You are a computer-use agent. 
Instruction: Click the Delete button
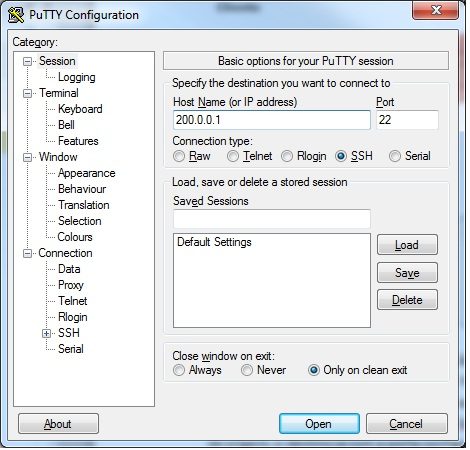[407, 300]
